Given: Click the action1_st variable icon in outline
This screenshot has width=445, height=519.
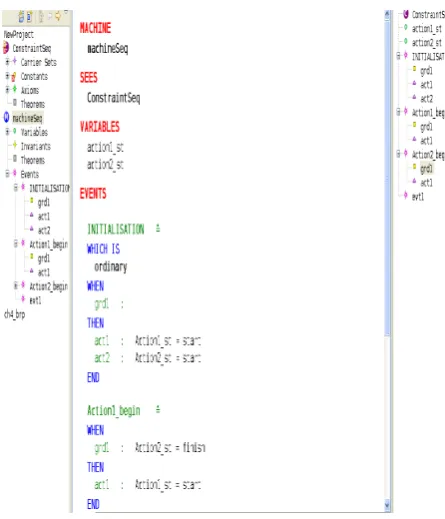Looking at the screenshot, I should (406, 28).
